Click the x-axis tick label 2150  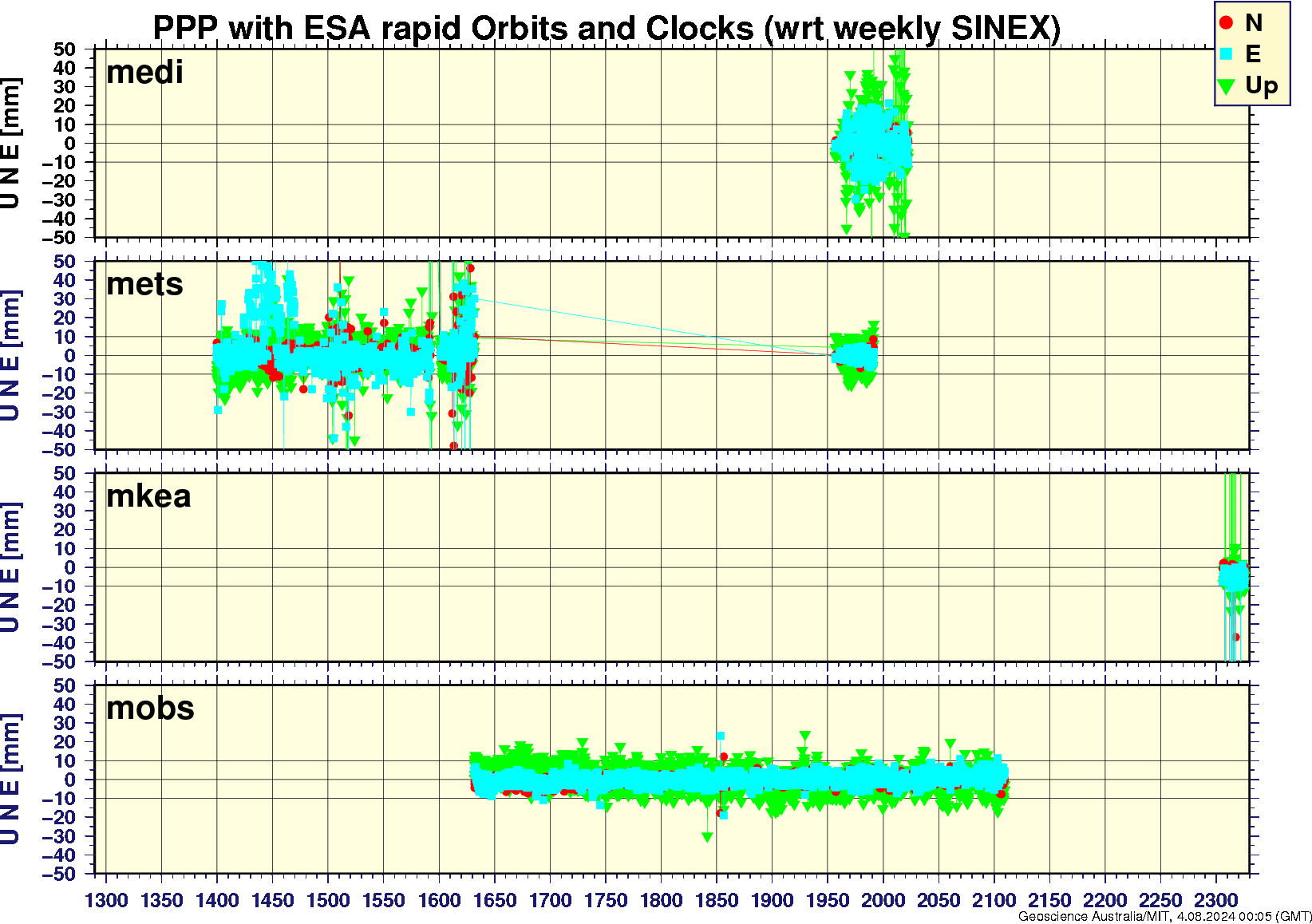point(1049,901)
